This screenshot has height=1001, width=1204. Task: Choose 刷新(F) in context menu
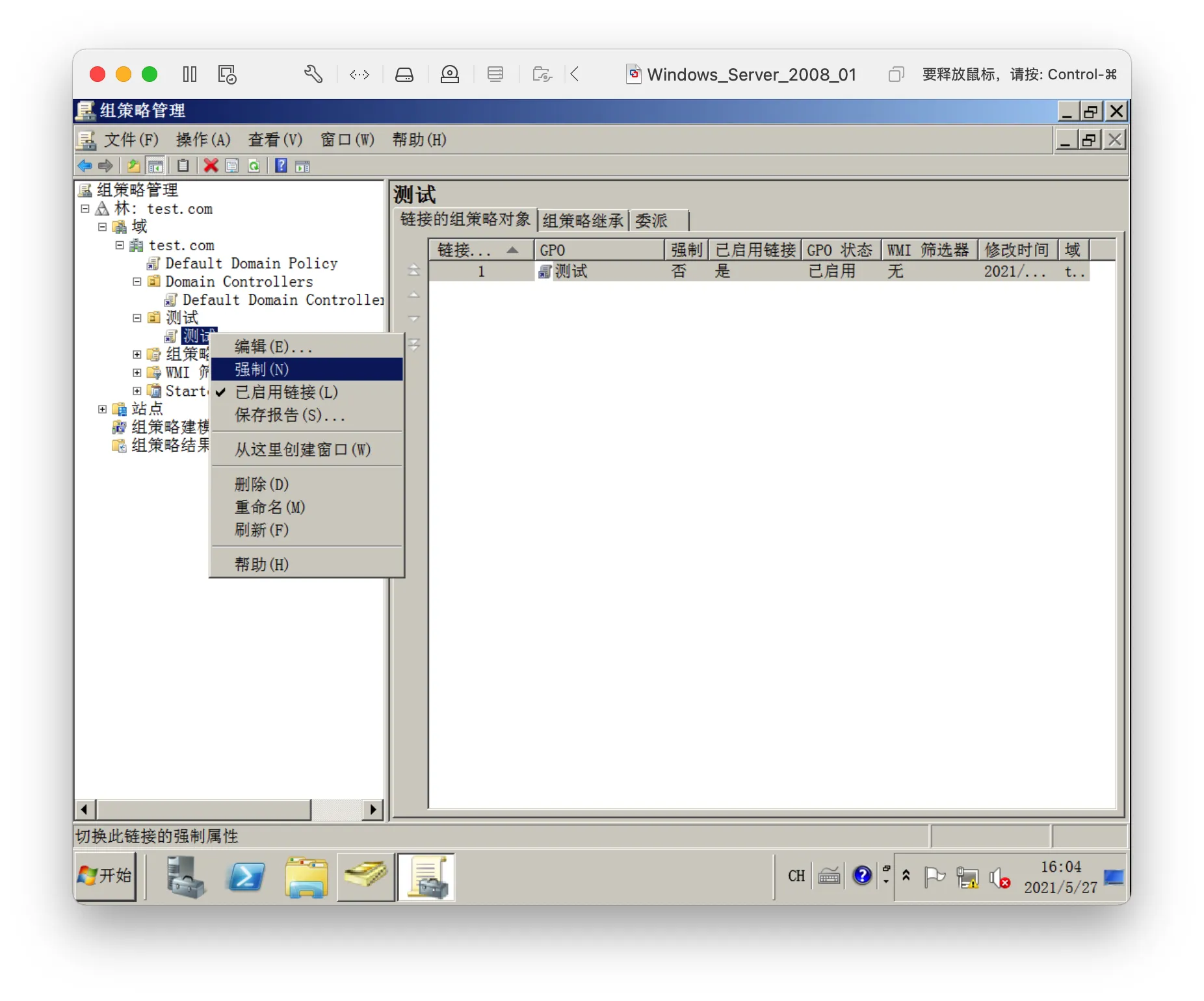(306, 530)
